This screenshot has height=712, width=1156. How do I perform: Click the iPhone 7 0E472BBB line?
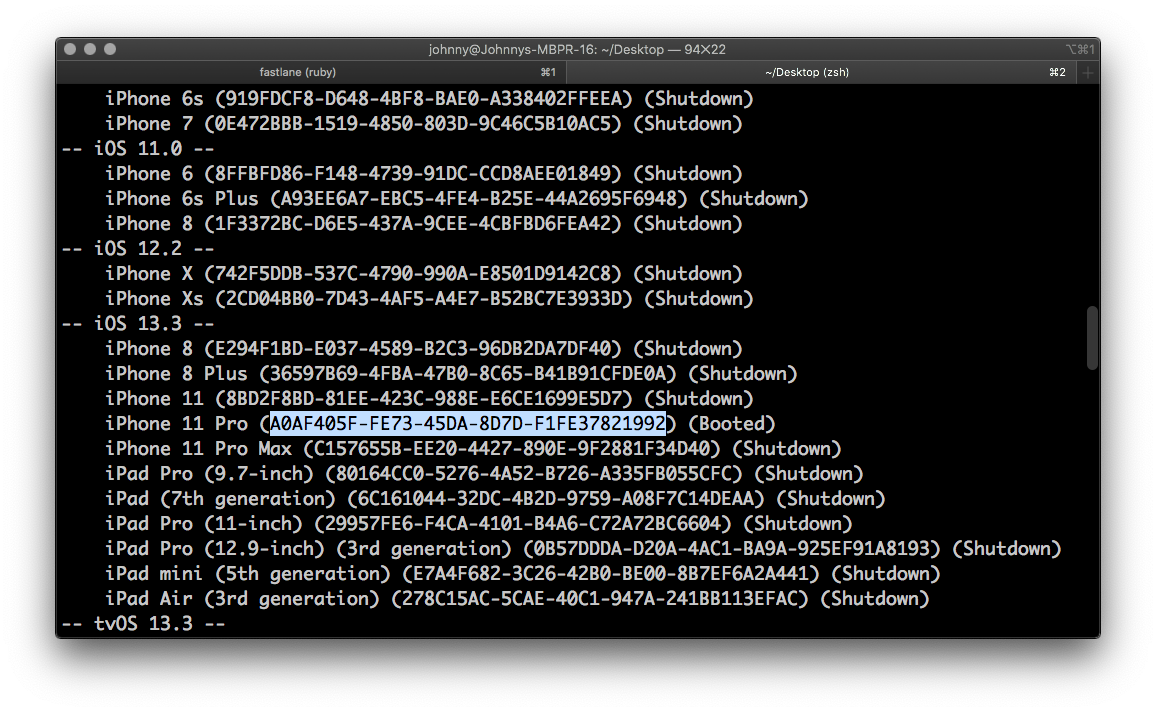pos(423,124)
